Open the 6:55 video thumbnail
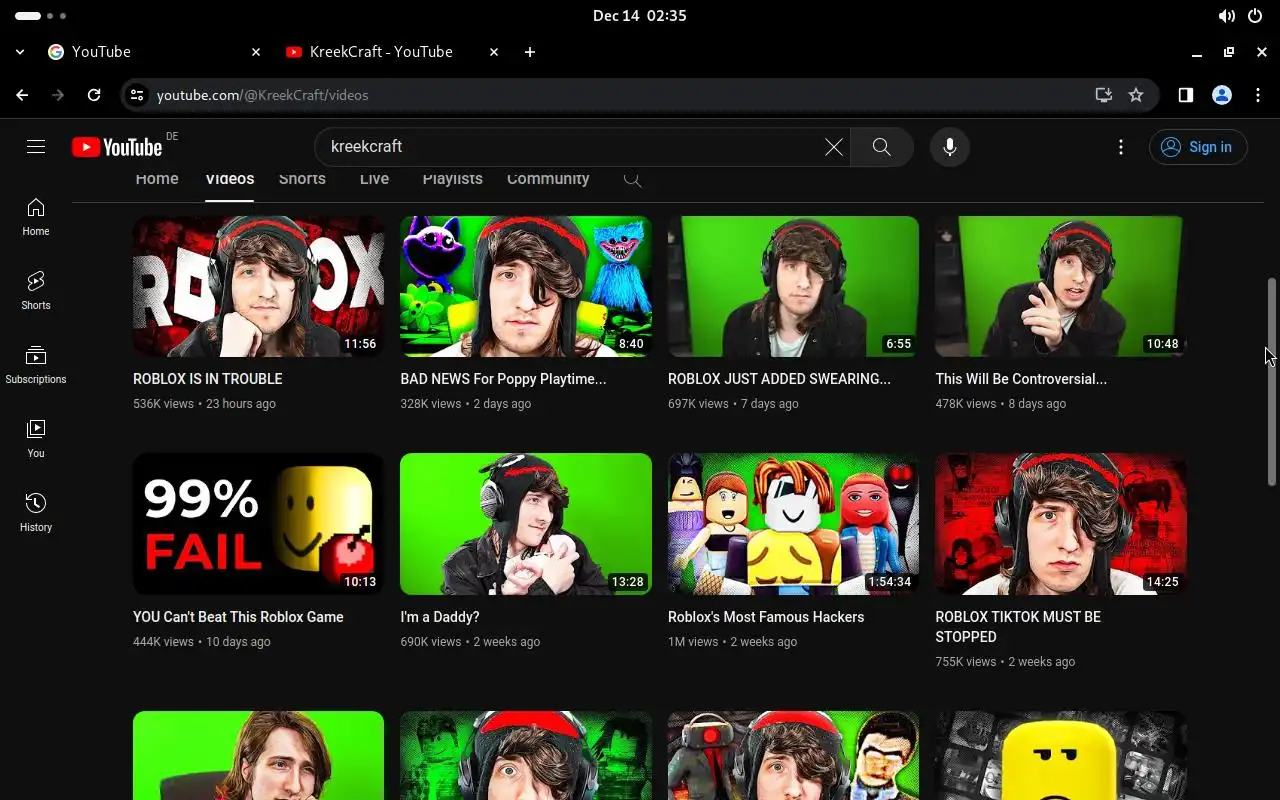This screenshot has height=800, width=1280. (793, 286)
